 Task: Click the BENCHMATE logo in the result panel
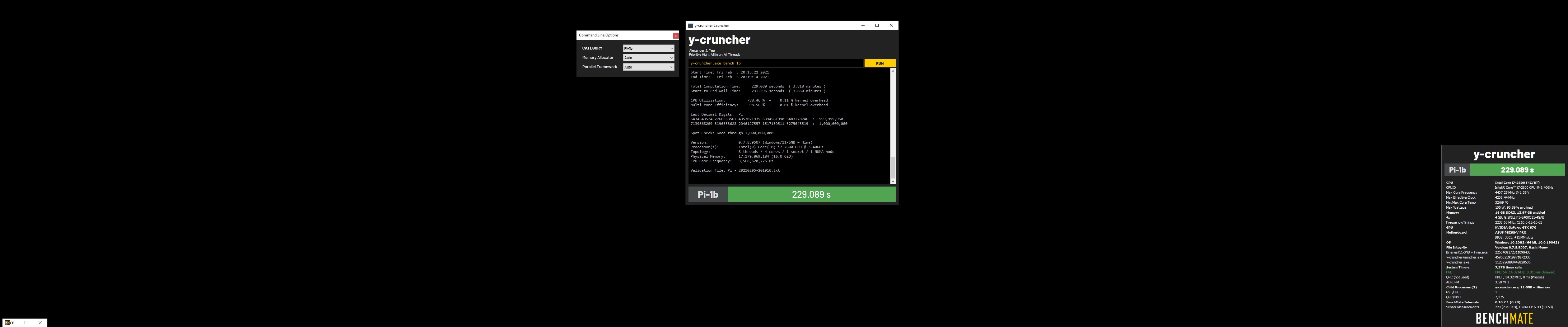(1504, 319)
